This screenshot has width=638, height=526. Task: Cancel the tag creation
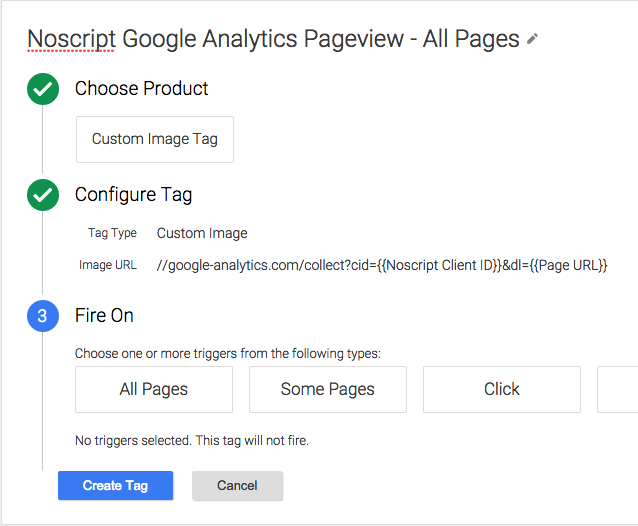[x=237, y=485]
